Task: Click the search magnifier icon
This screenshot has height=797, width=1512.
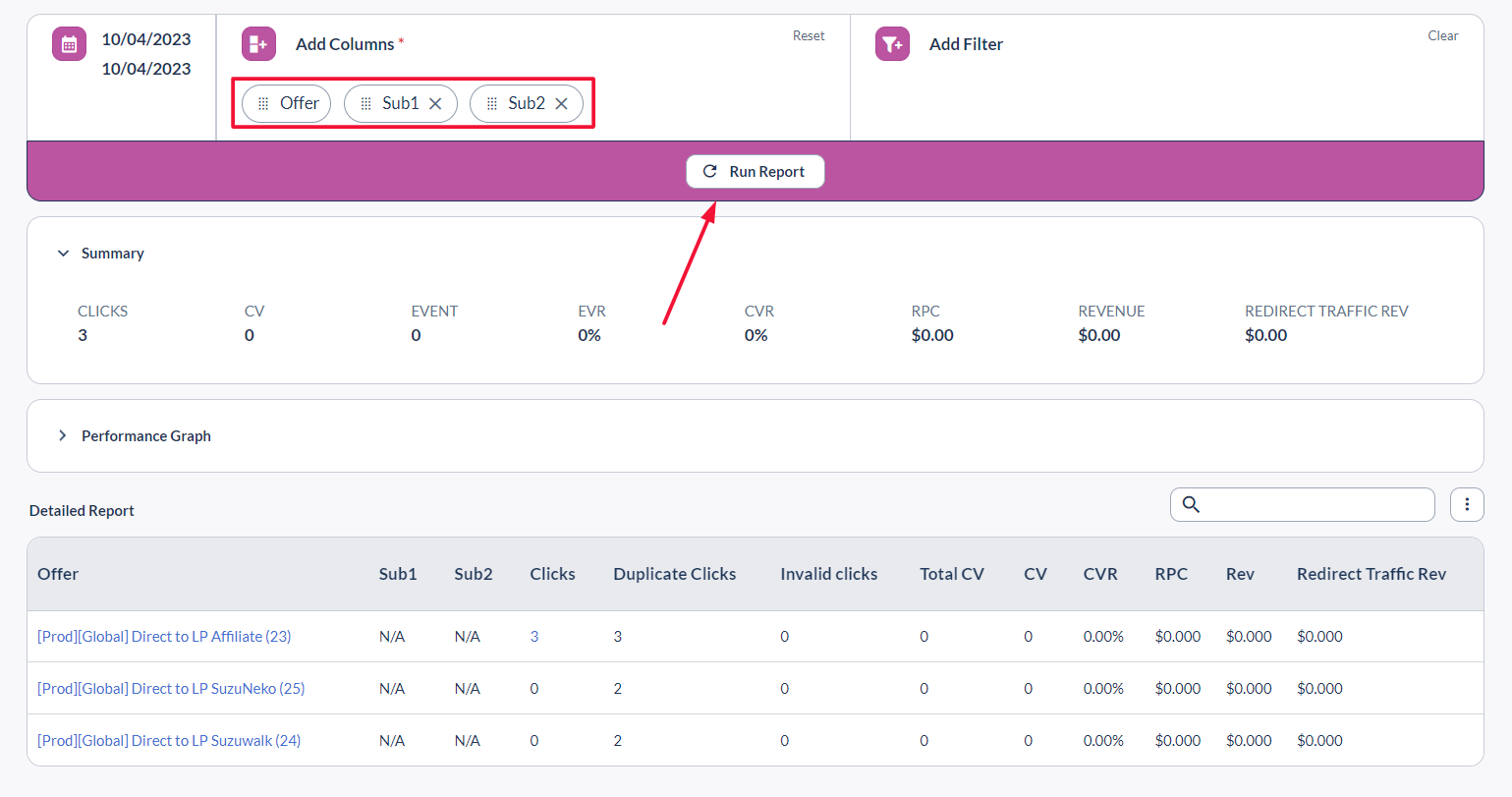Action: tap(1191, 504)
